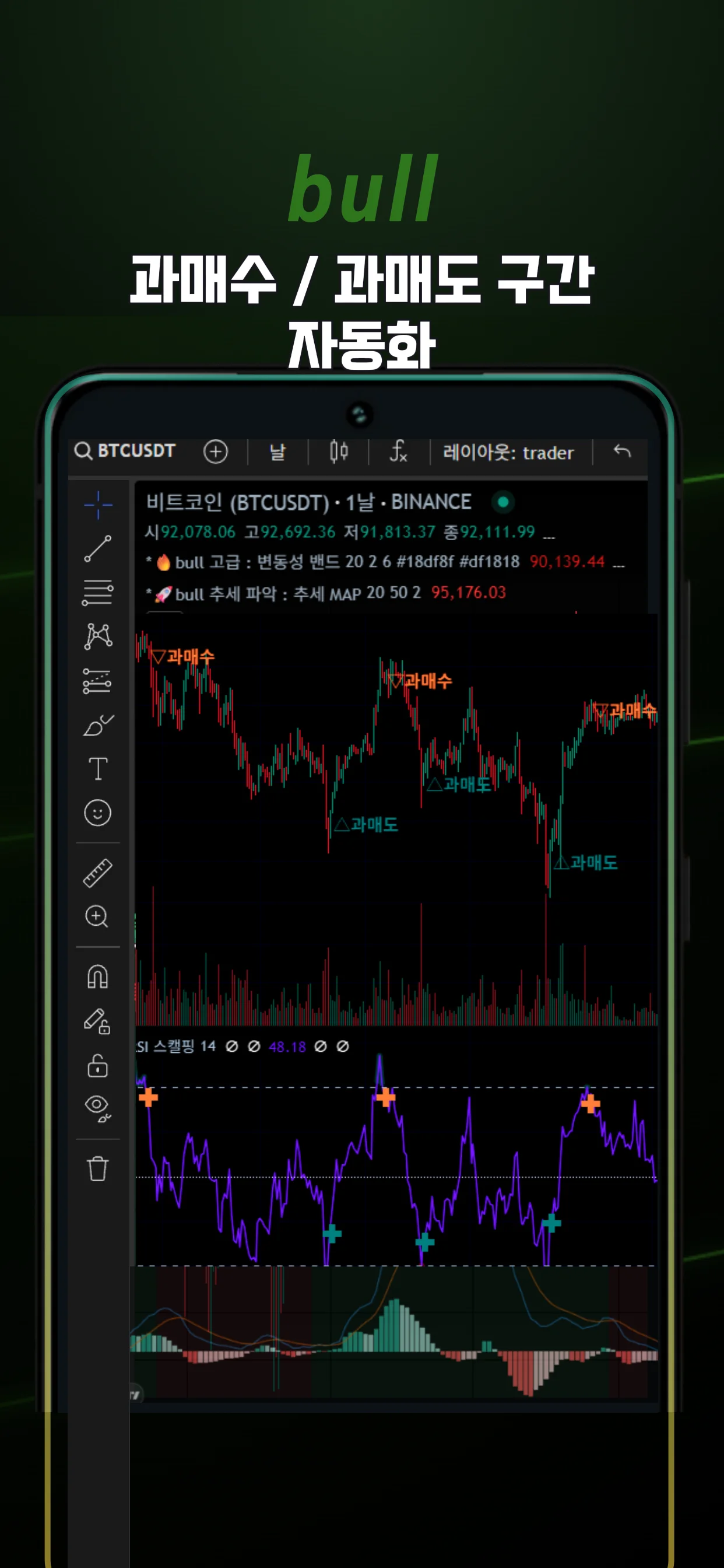This screenshot has width=724, height=1568.
Task: Tap the add symbol plus icon
Action: pyautogui.click(x=215, y=452)
